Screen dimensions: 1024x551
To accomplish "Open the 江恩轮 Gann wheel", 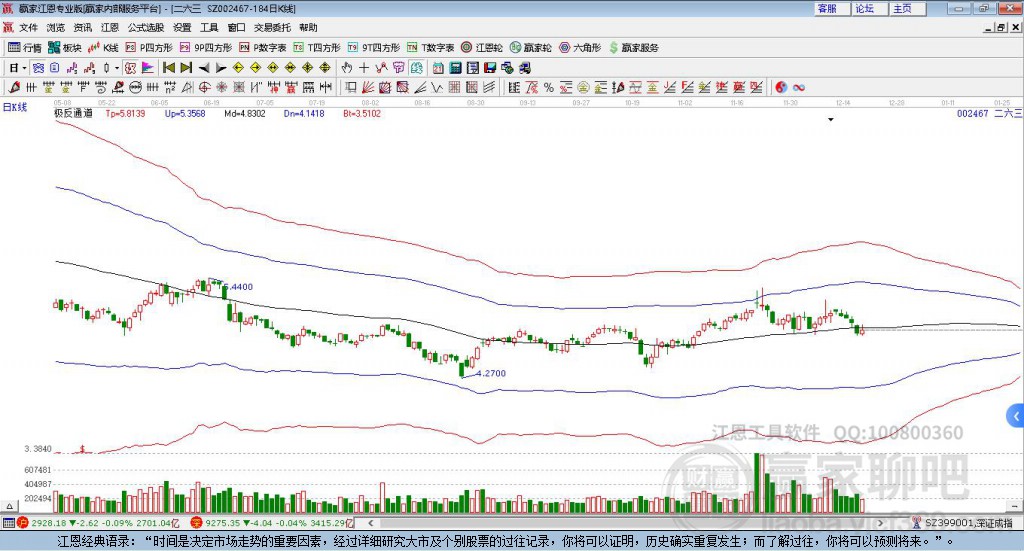I will tap(482, 48).
